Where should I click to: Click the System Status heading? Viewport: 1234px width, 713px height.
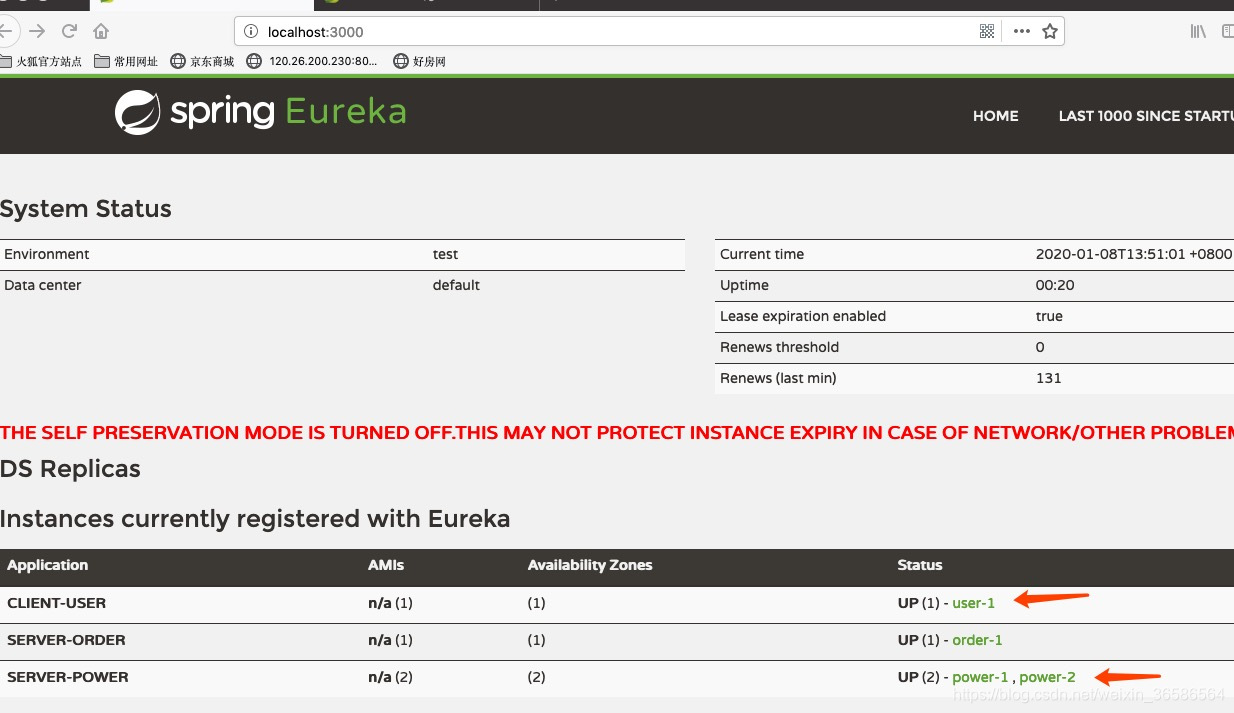[x=86, y=209]
